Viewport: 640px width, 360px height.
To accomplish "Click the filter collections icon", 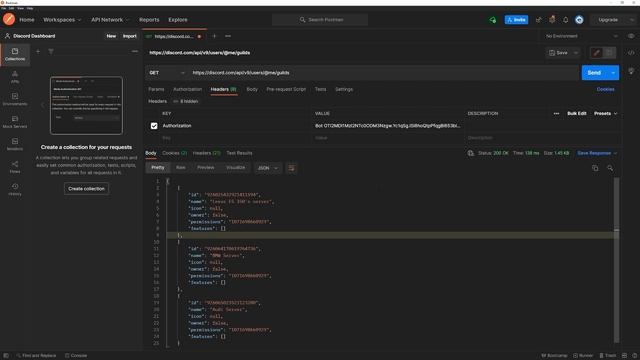I will 51,51.
